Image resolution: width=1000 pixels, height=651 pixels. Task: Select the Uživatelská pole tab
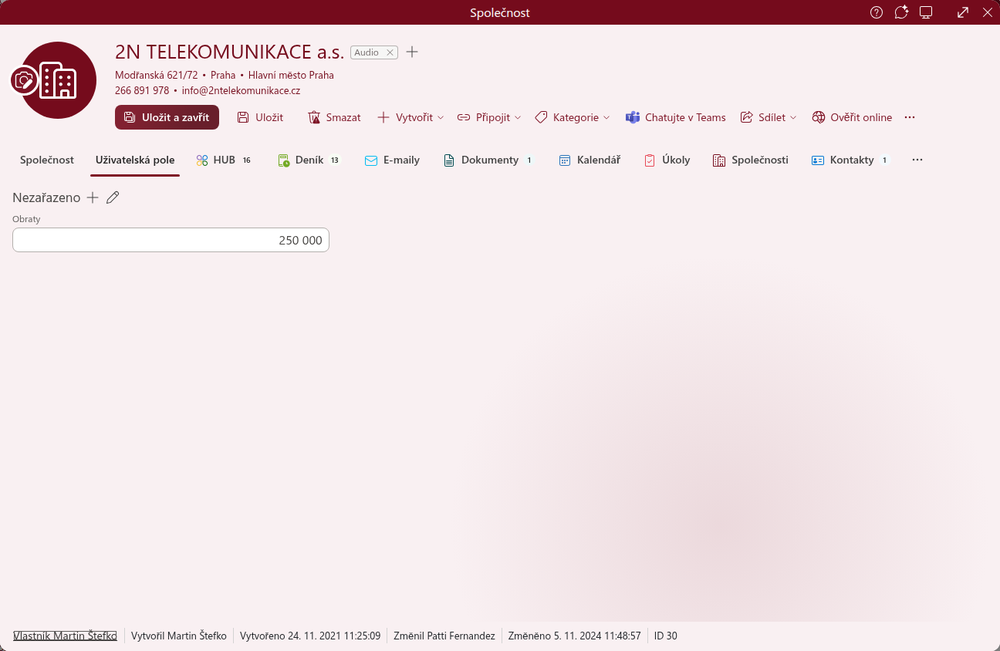point(135,160)
